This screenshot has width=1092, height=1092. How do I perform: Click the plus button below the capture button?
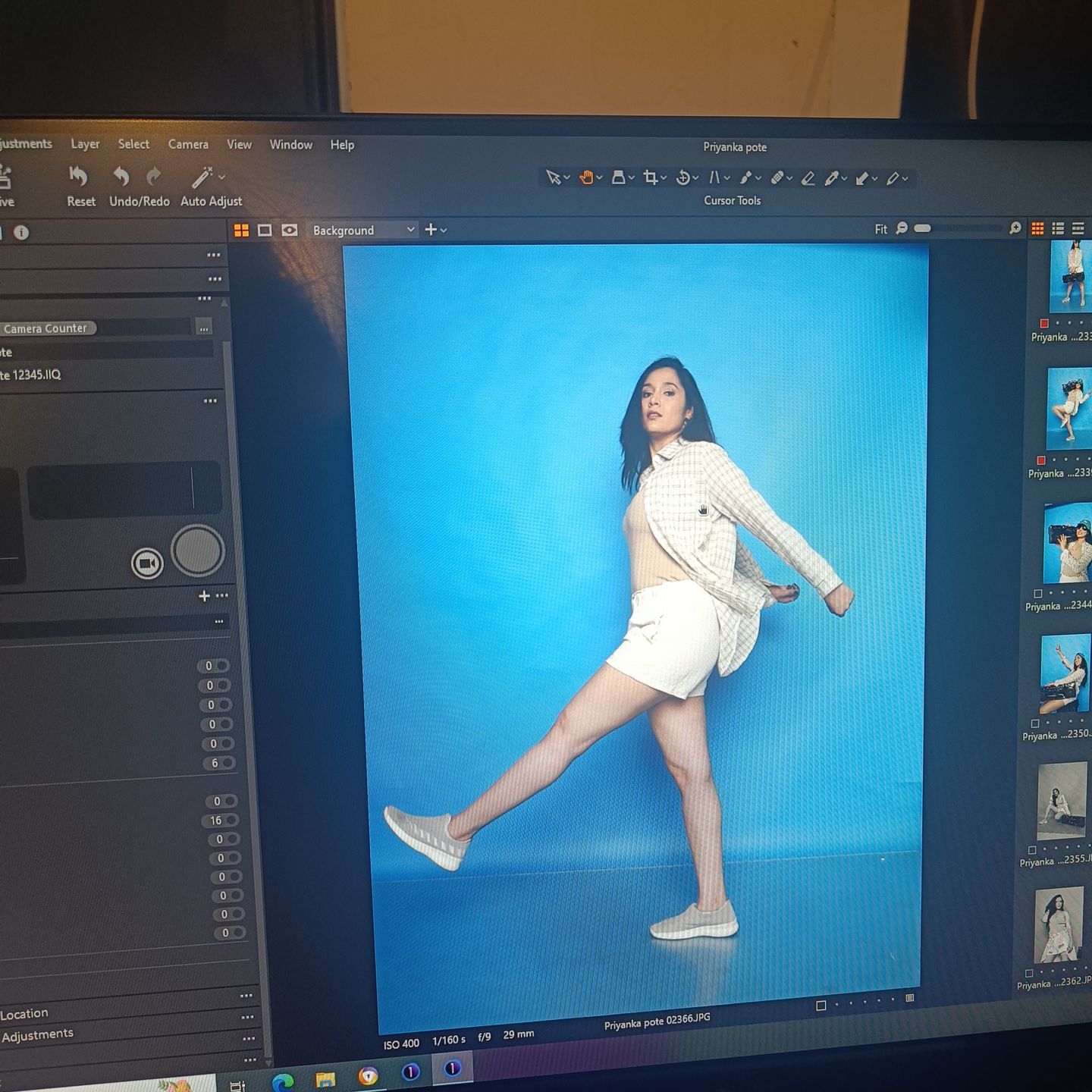coord(204,596)
